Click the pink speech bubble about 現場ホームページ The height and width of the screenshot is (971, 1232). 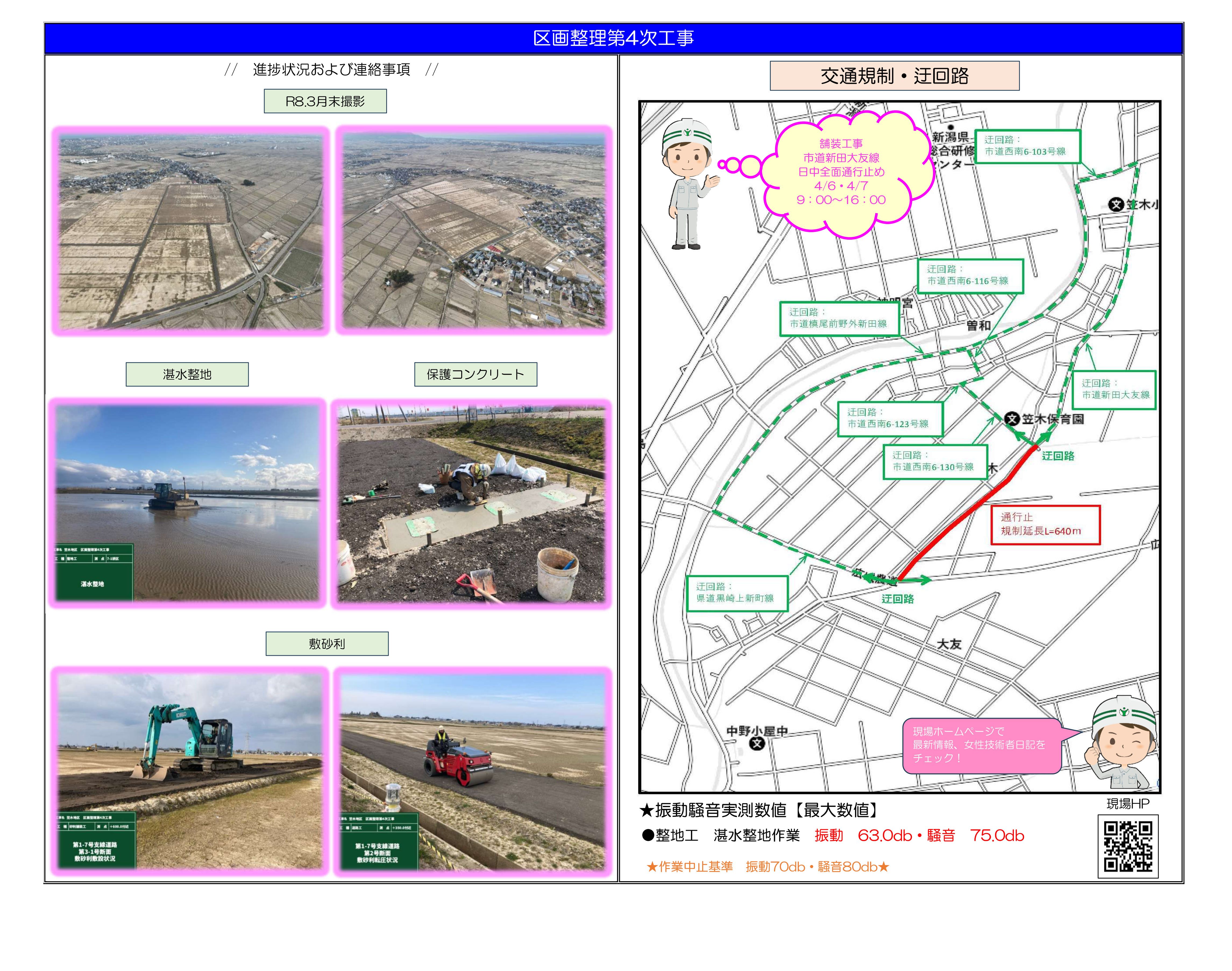pyautogui.click(x=981, y=745)
